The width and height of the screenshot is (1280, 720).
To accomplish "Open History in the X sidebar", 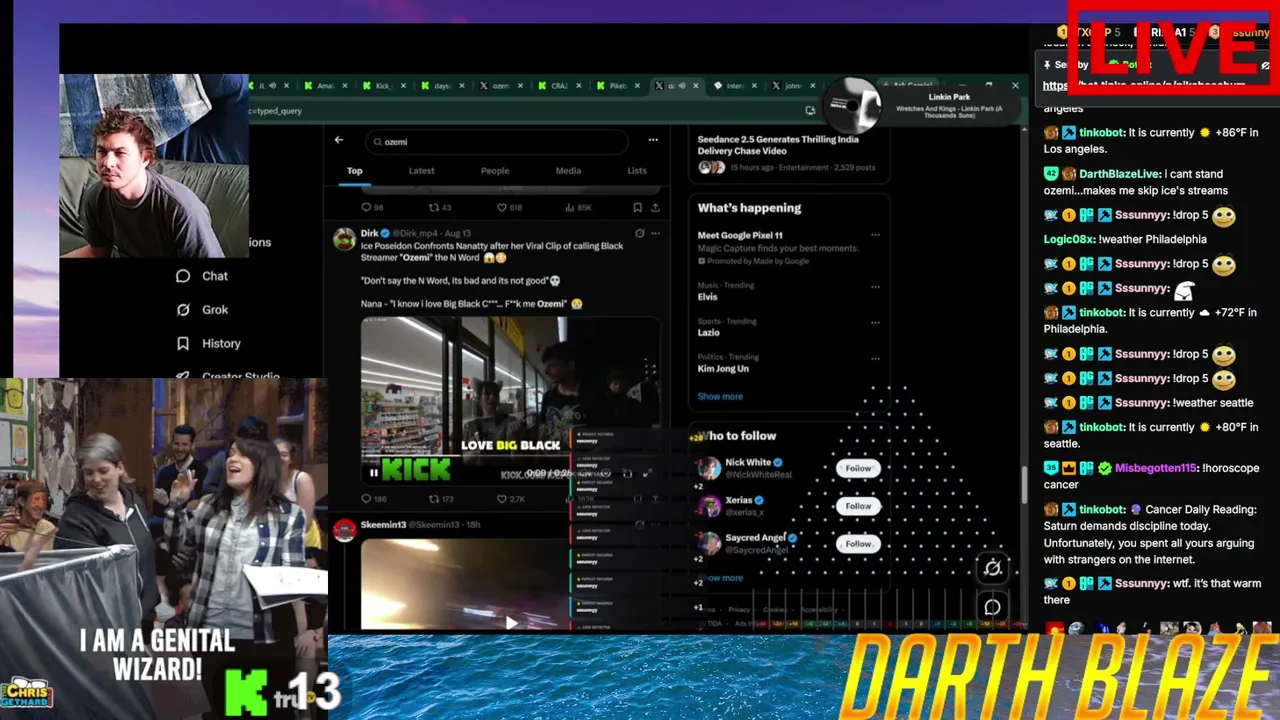I will 208,343.
